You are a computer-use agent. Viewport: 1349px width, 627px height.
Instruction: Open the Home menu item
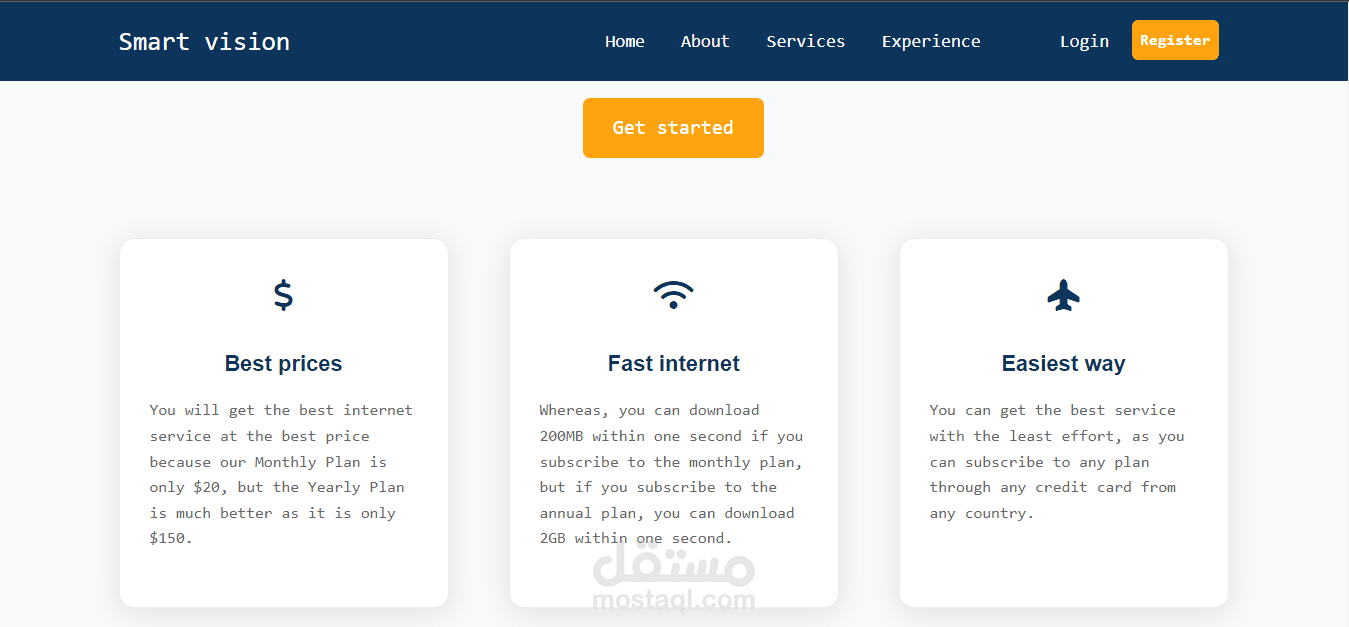click(625, 41)
